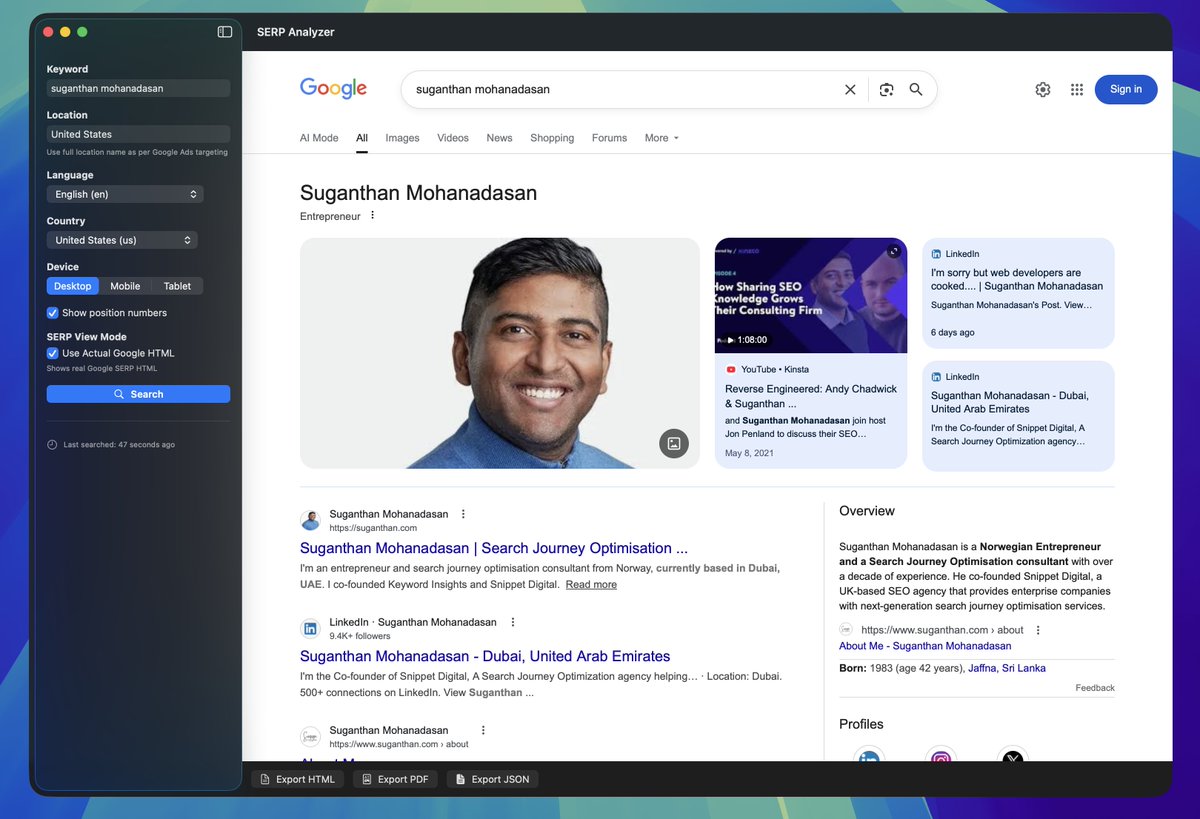Open more options beside Entrepreneur label
Image resolution: width=1200 pixels, height=819 pixels.
click(373, 216)
